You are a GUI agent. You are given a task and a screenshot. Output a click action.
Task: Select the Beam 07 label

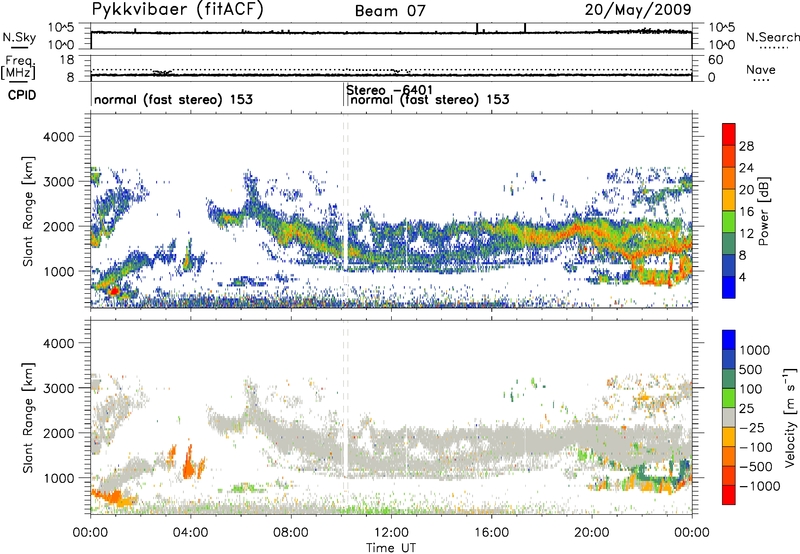[390, 11]
